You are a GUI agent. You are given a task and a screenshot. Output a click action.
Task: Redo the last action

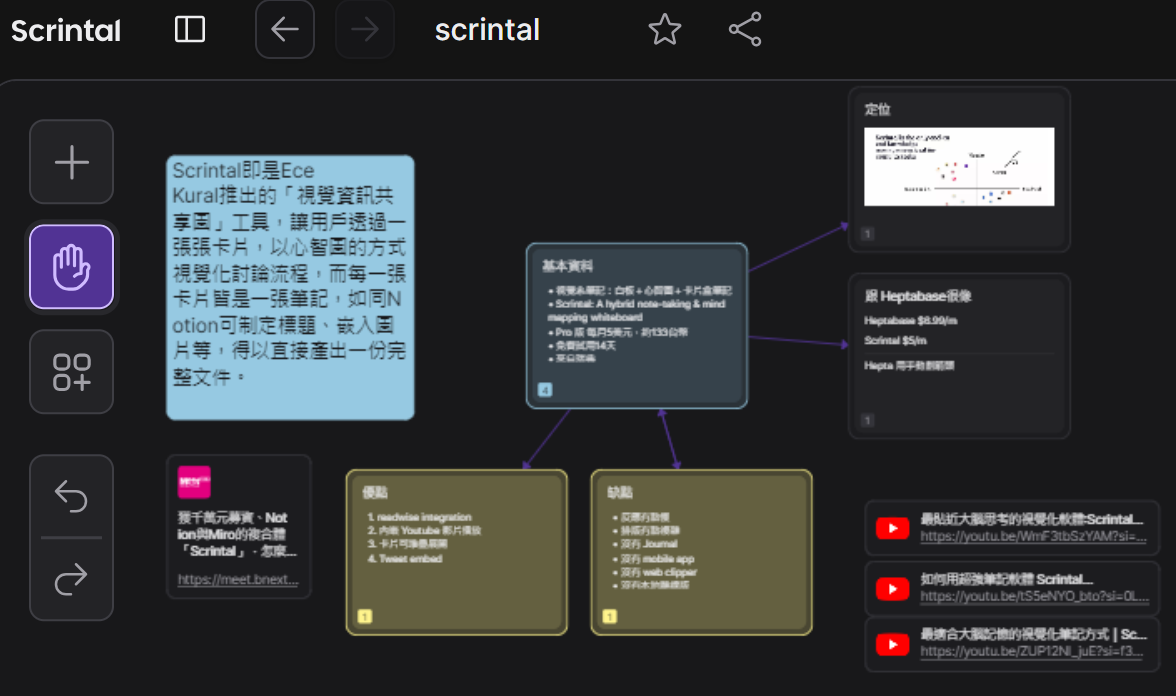72,578
